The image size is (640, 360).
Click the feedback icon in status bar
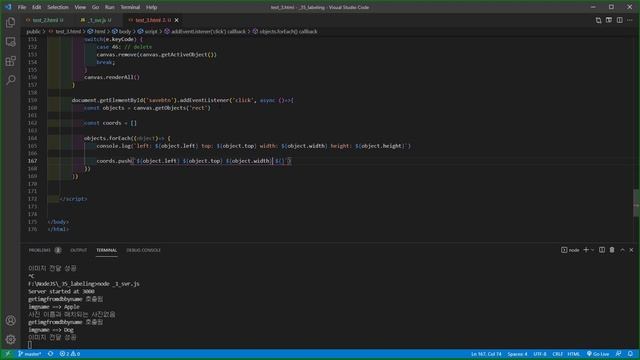point(619,354)
